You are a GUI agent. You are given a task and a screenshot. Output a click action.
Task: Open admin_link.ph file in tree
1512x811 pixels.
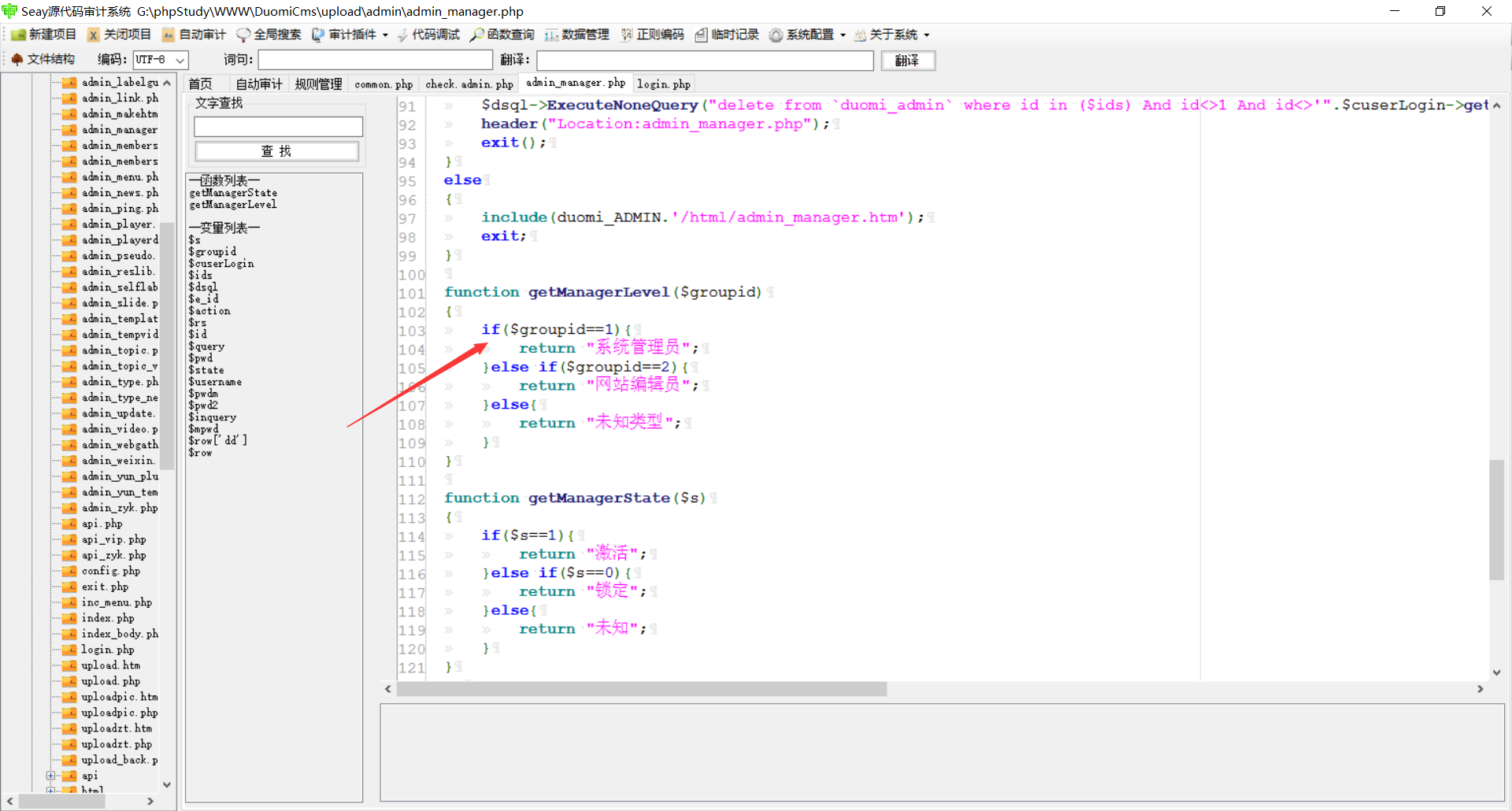tap(120, 98)
